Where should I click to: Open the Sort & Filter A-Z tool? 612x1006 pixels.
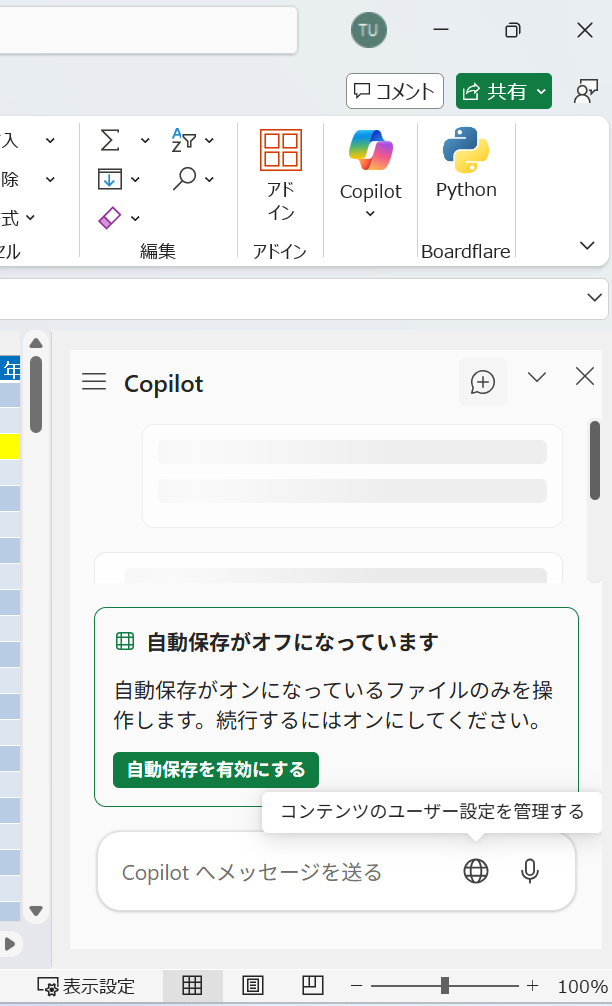click(185, 140)
